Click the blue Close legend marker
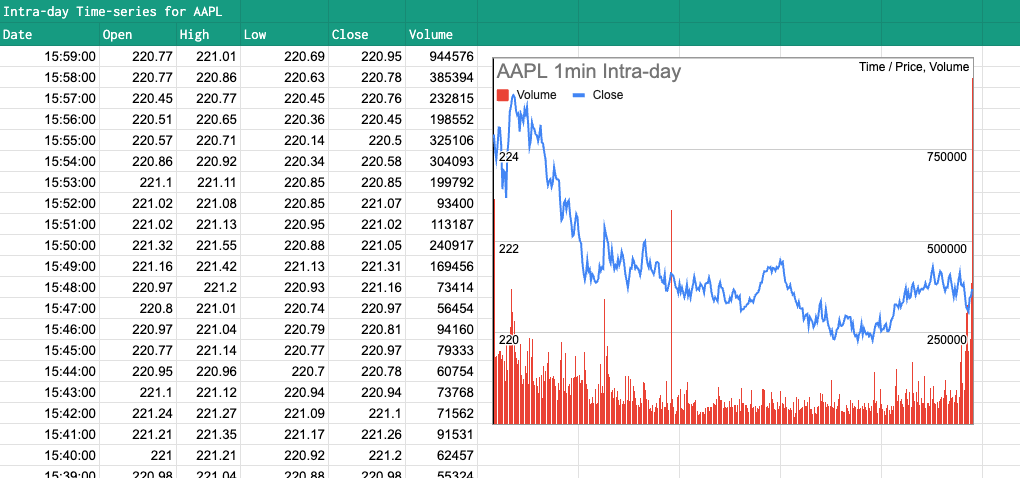Viewport: 1020px width, 478px height. (x=579, y=95)
